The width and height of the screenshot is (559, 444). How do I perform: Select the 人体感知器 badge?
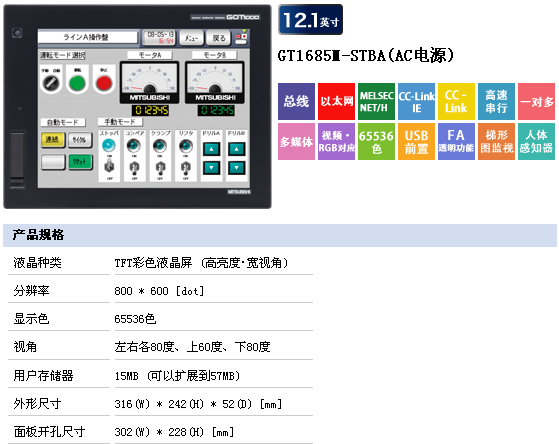(x=536, y=142)
